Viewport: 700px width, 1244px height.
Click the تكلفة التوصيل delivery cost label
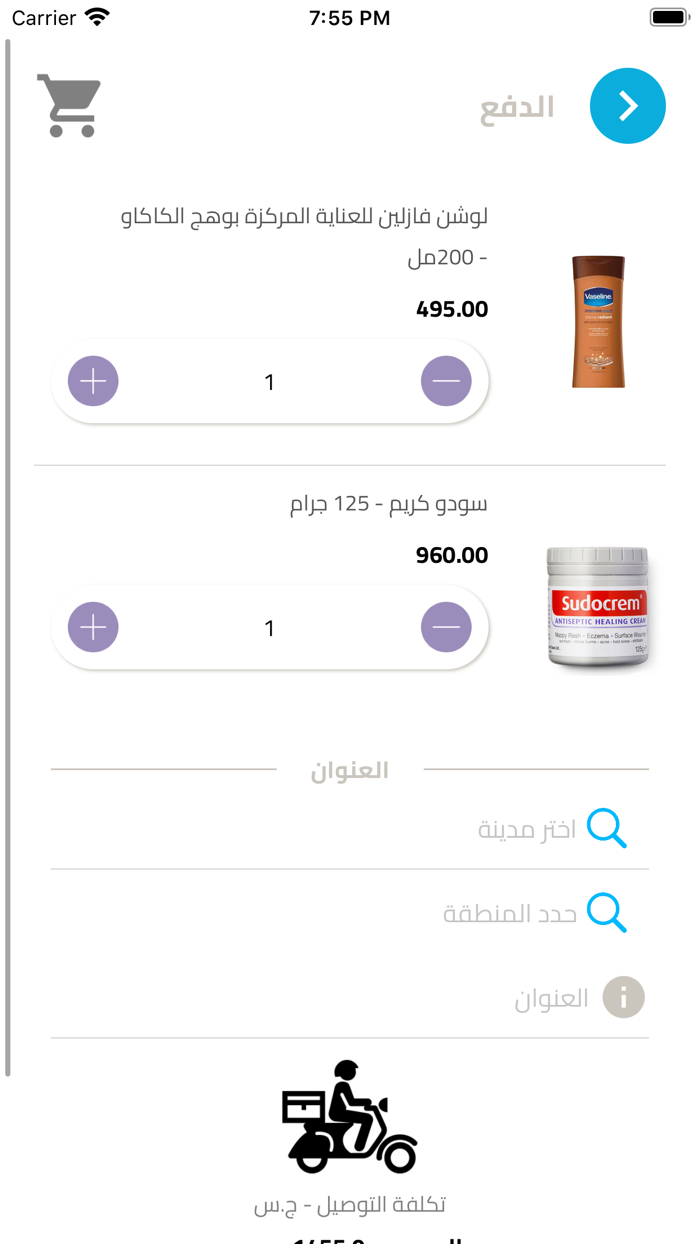tap(350, 1206)
